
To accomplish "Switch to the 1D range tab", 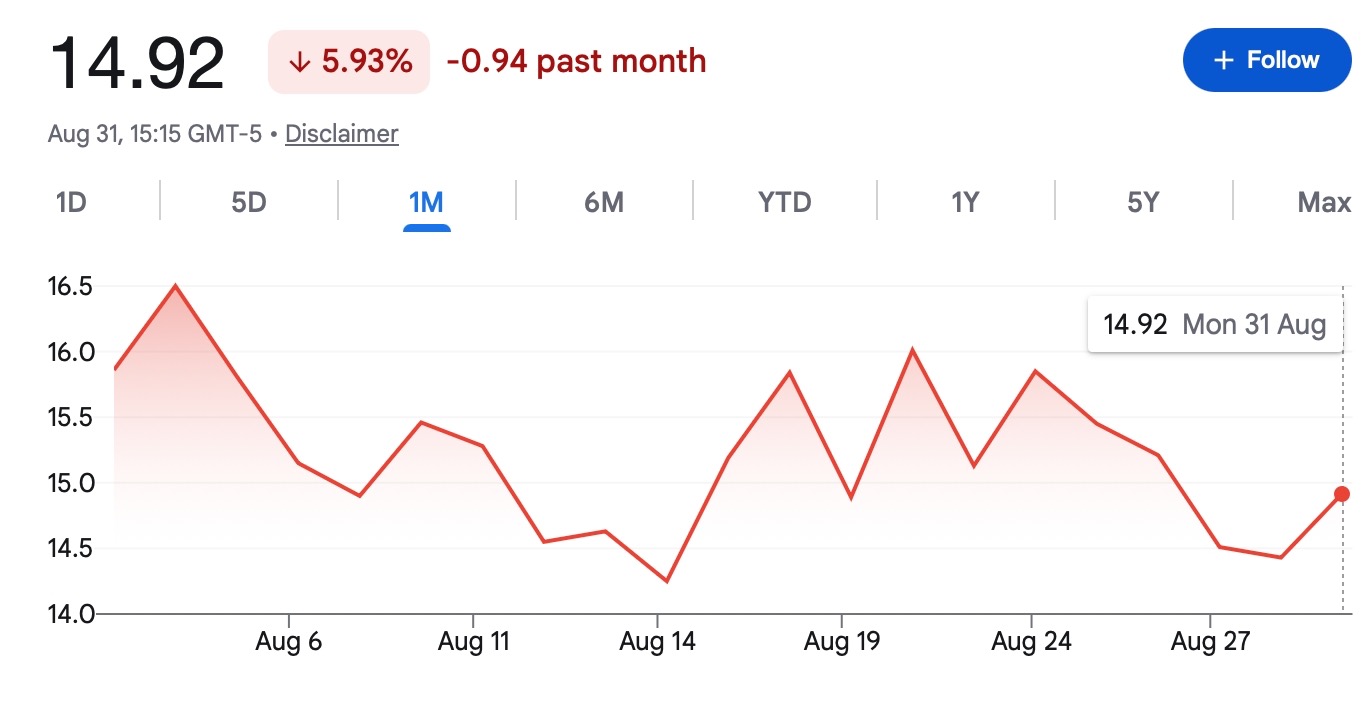I will pyautogui.click(x=71, y=203).
